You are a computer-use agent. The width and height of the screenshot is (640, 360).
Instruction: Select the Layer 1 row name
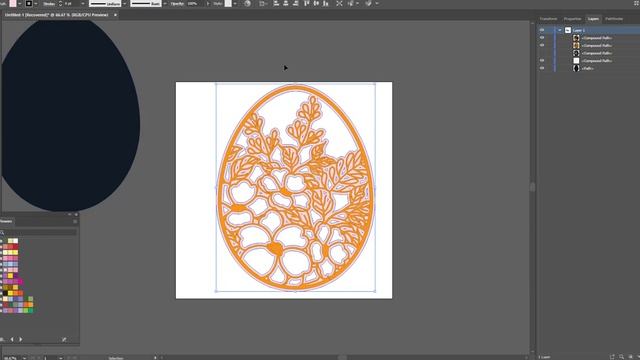coord(579,30)
